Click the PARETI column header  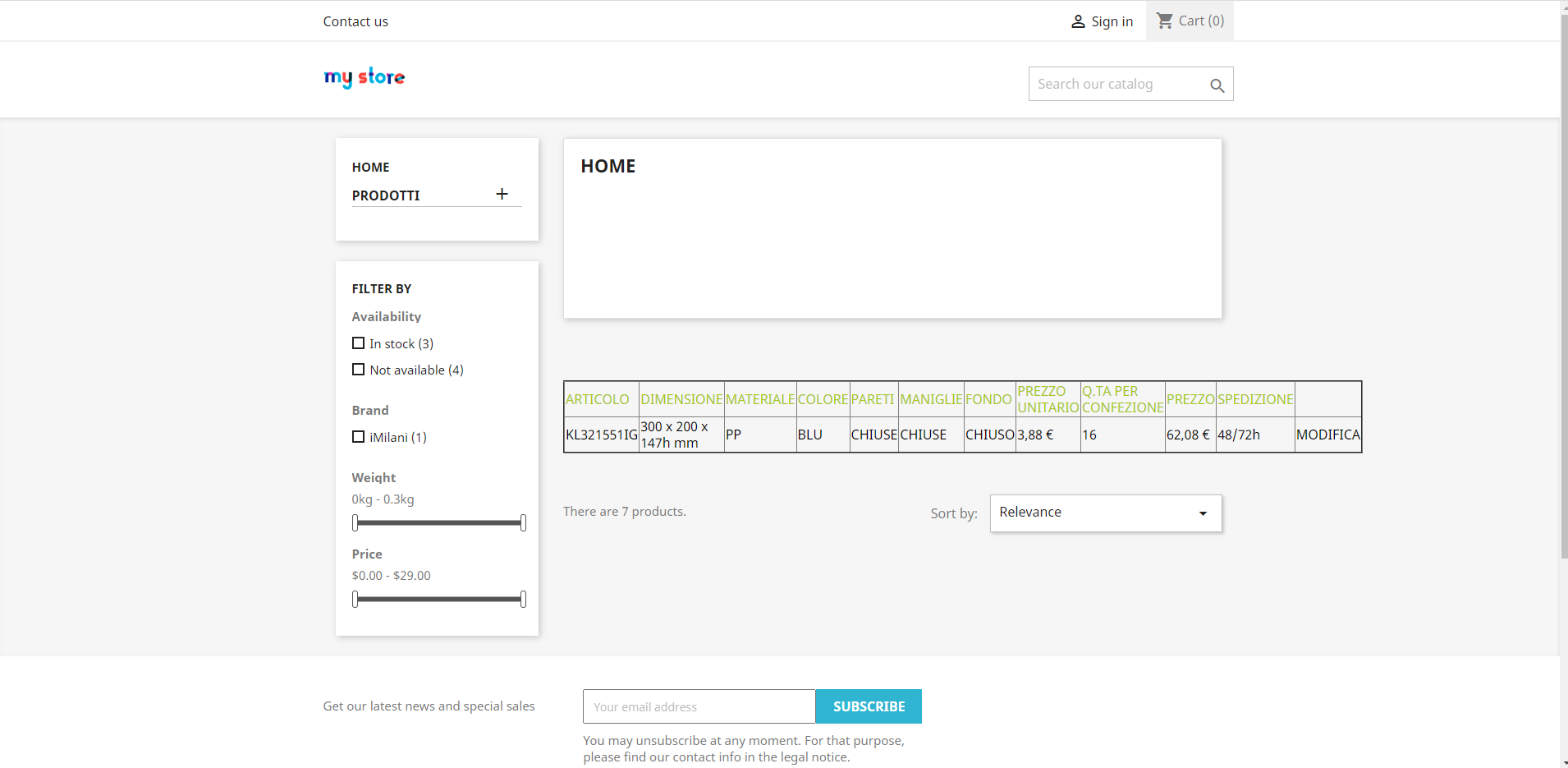873,399
